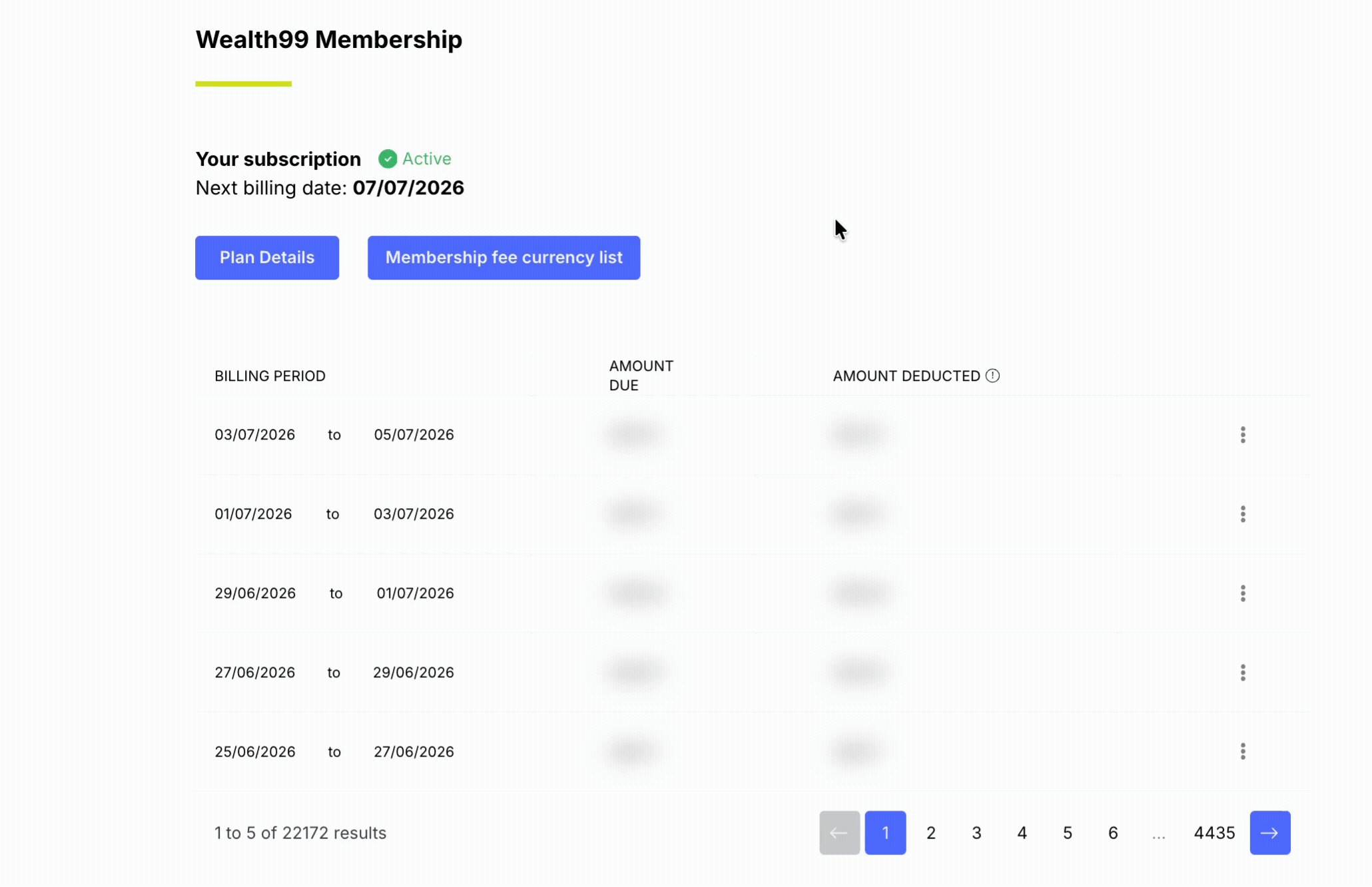Click the 'Your subscription' label

tap(278, 159)
